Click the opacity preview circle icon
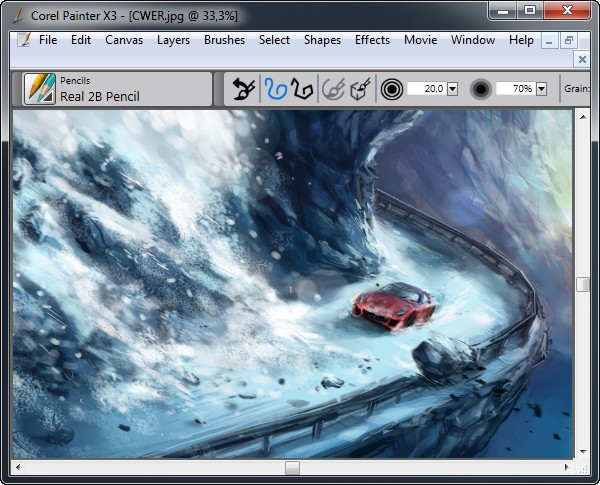 [481, 89]
